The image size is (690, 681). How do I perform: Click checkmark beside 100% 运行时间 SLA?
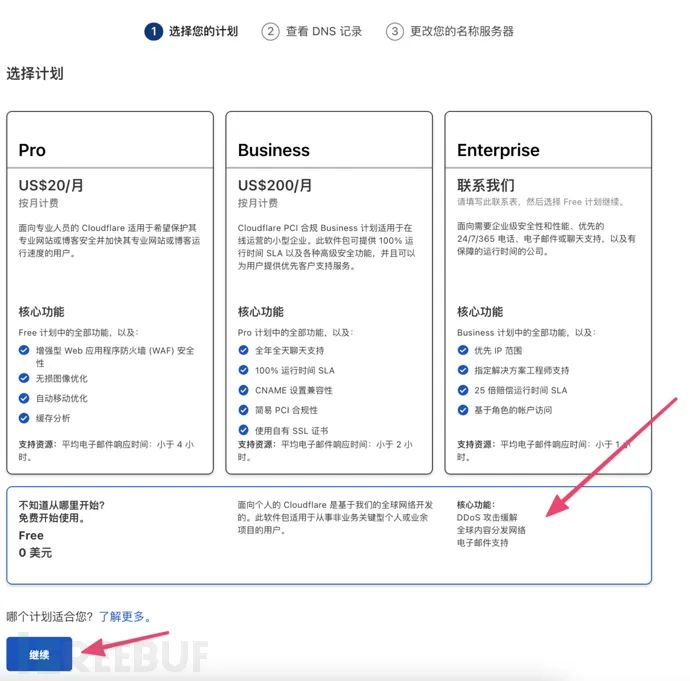click(x=243, y=370)
